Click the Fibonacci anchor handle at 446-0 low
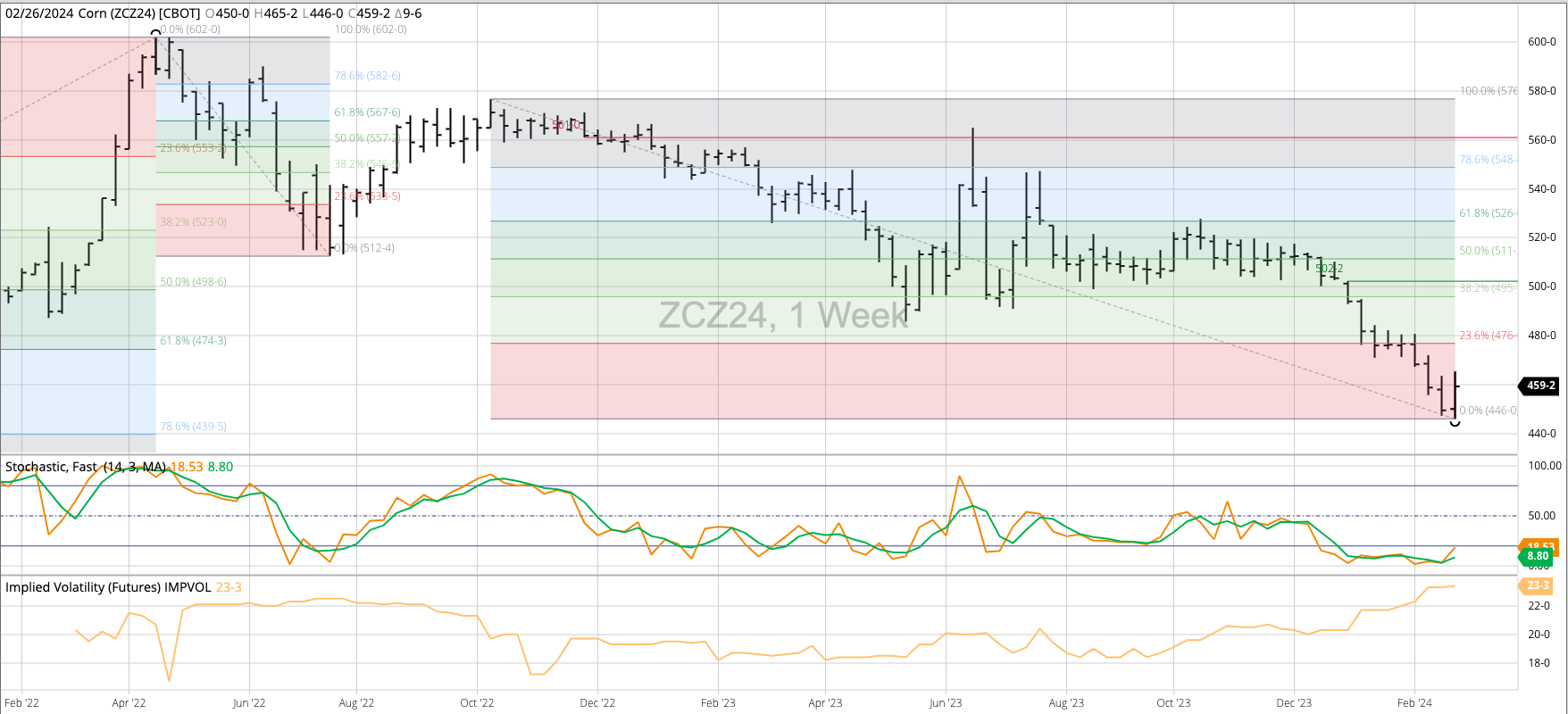Image resolution: width=1568 pixels, height=714 pixels. pyautogui.click(x=1455, y=421)
